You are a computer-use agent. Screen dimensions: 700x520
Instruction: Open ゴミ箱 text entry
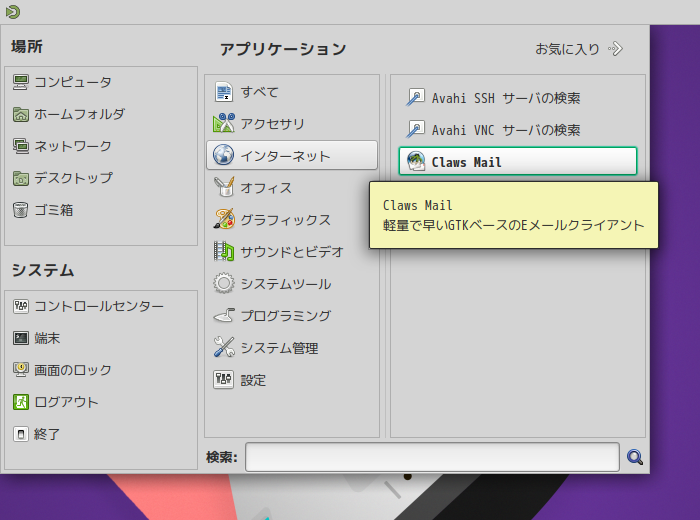coord(54,210)
